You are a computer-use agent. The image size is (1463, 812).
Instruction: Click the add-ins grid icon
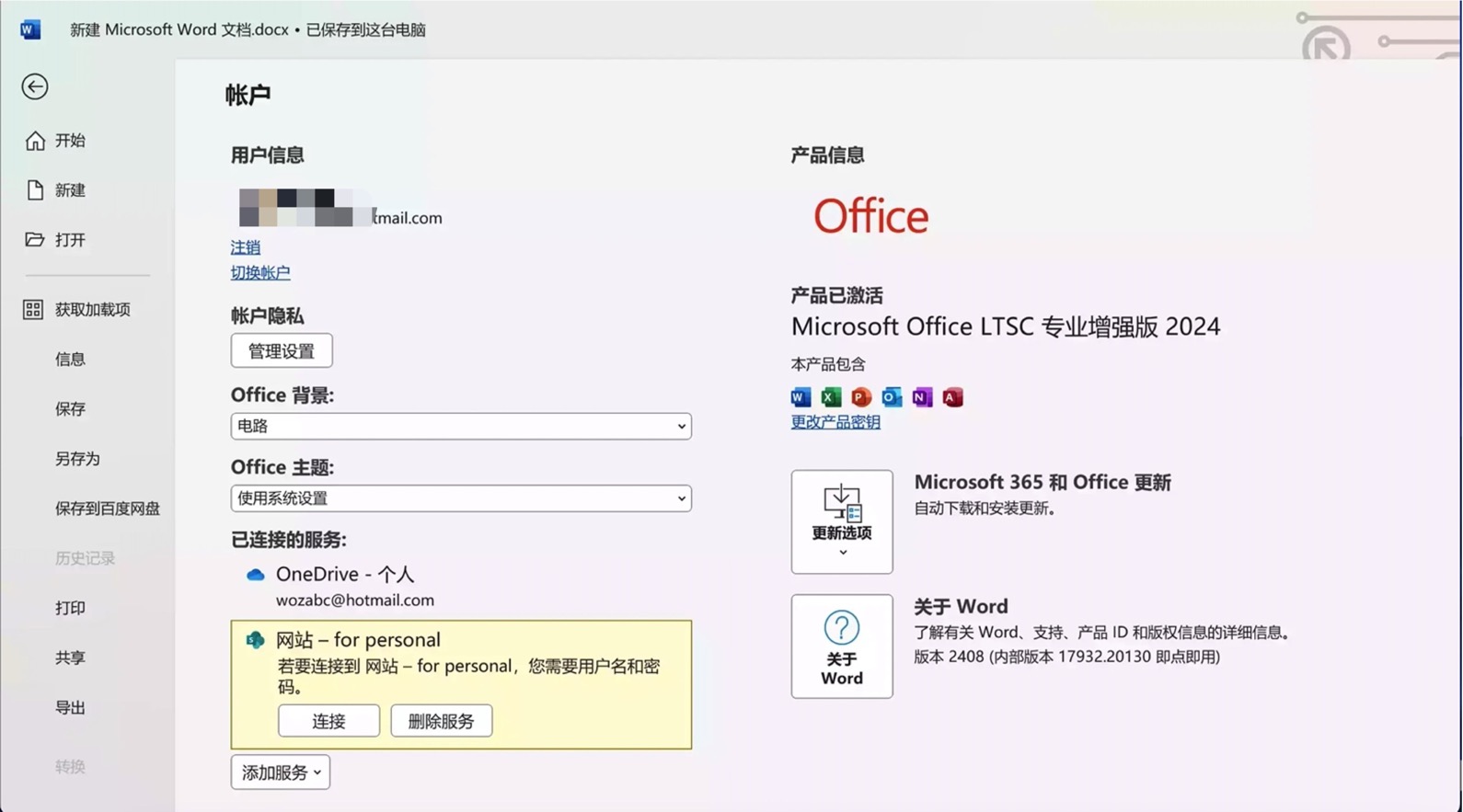point(33,310)
